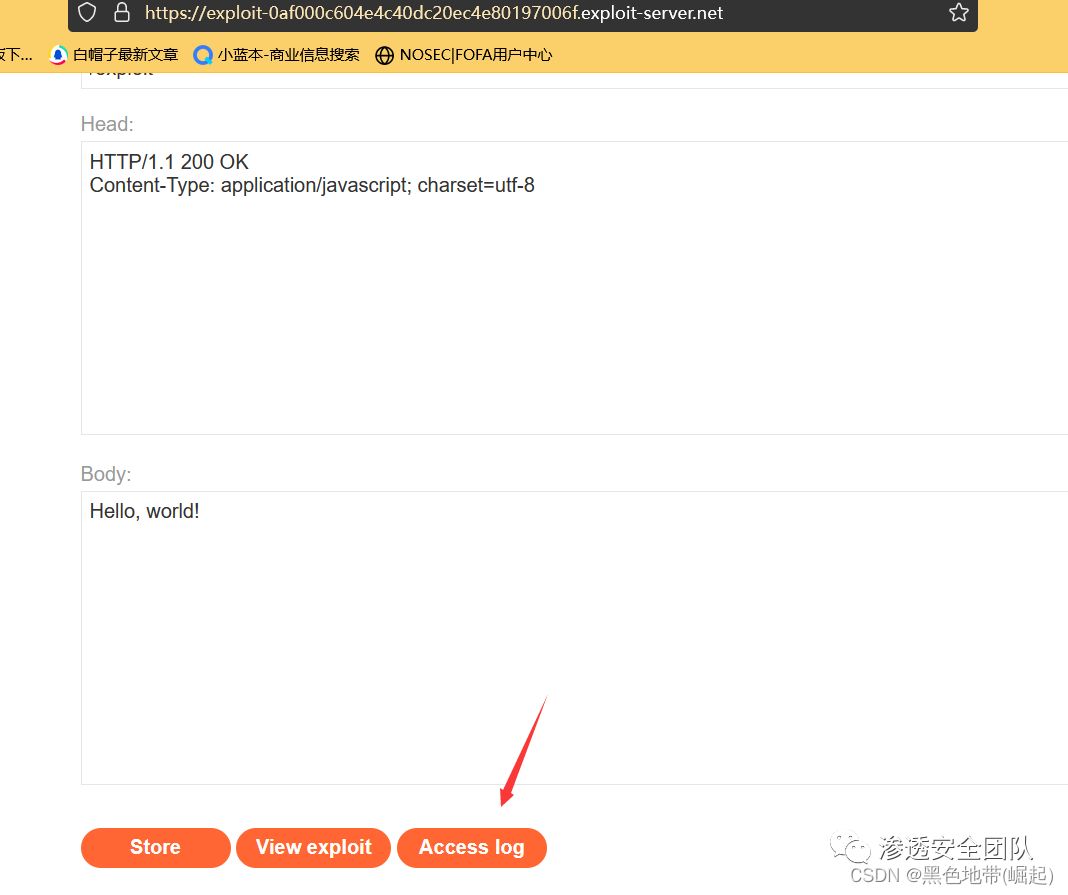Screen dimensions: 1068x895
Task: Click the 小蓝本 bookmark favicon
Action: [x=203, y=55]
